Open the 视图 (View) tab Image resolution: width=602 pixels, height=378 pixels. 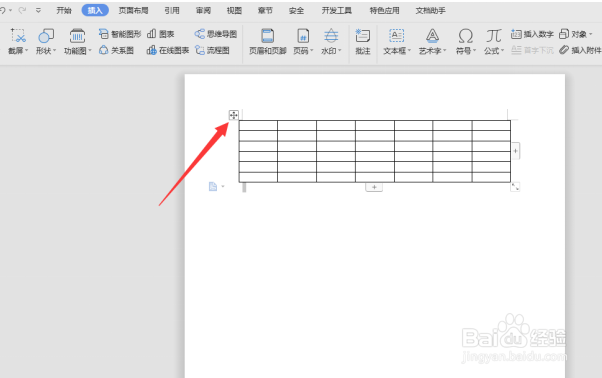(x=234, y=10)
